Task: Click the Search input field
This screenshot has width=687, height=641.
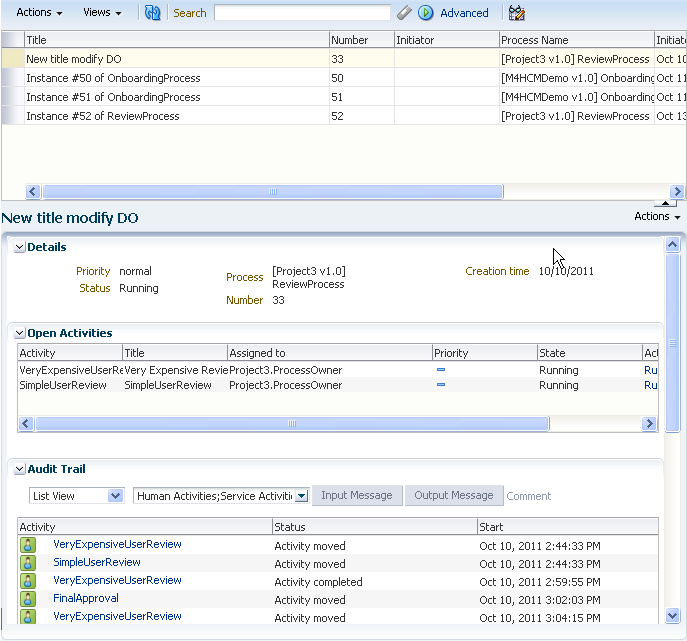Action: [302, 13]
